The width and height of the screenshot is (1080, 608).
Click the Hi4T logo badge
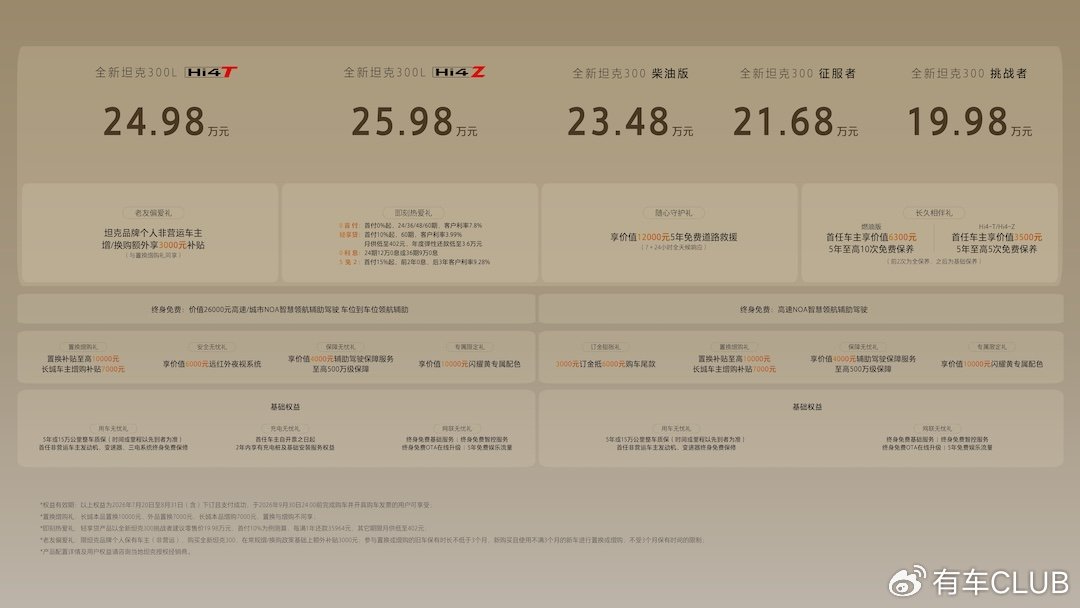[x=211, y=72]
